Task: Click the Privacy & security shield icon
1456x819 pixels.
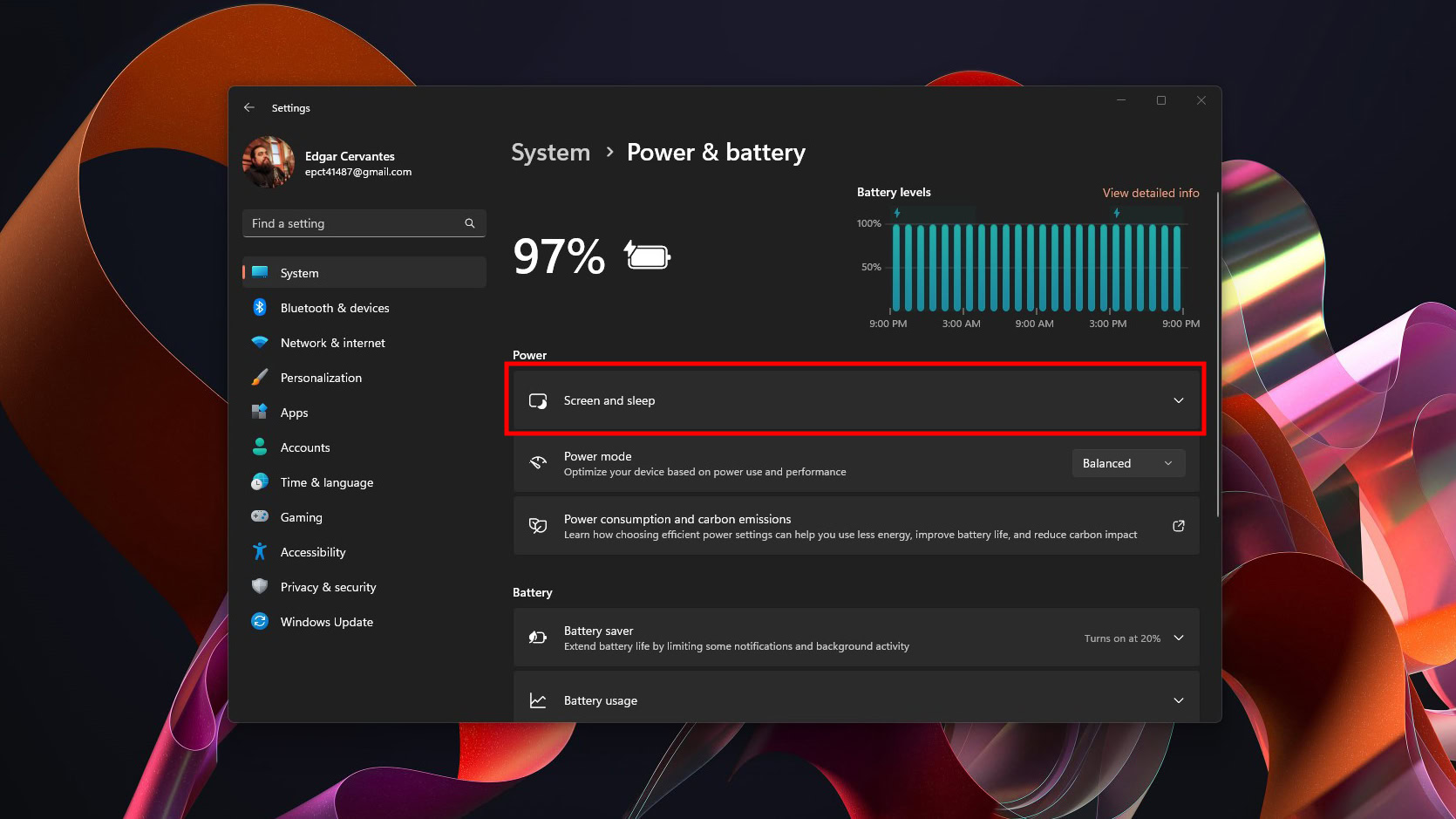Action: point(260,586)
